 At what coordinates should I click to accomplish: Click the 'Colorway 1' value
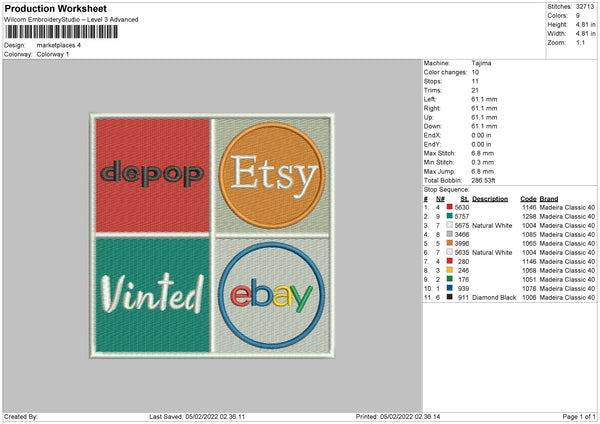click(53, 54)
